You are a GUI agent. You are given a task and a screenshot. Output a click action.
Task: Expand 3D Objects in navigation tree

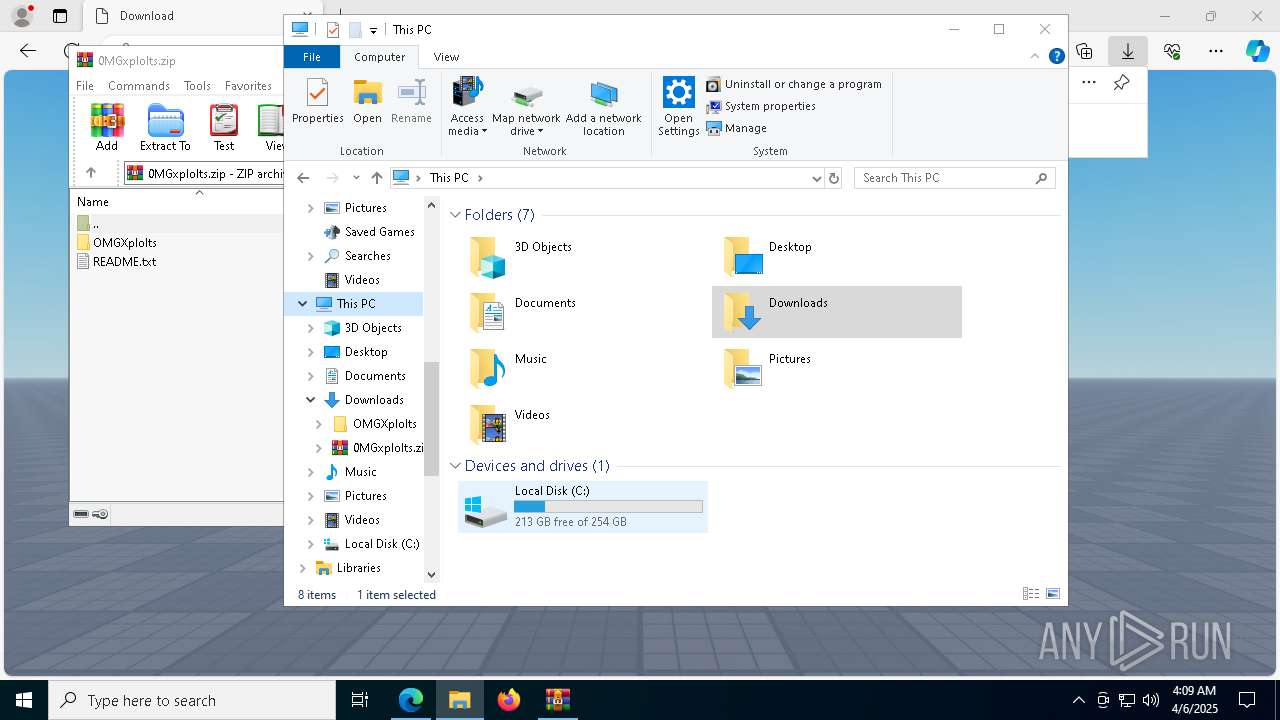pos(311,328)
